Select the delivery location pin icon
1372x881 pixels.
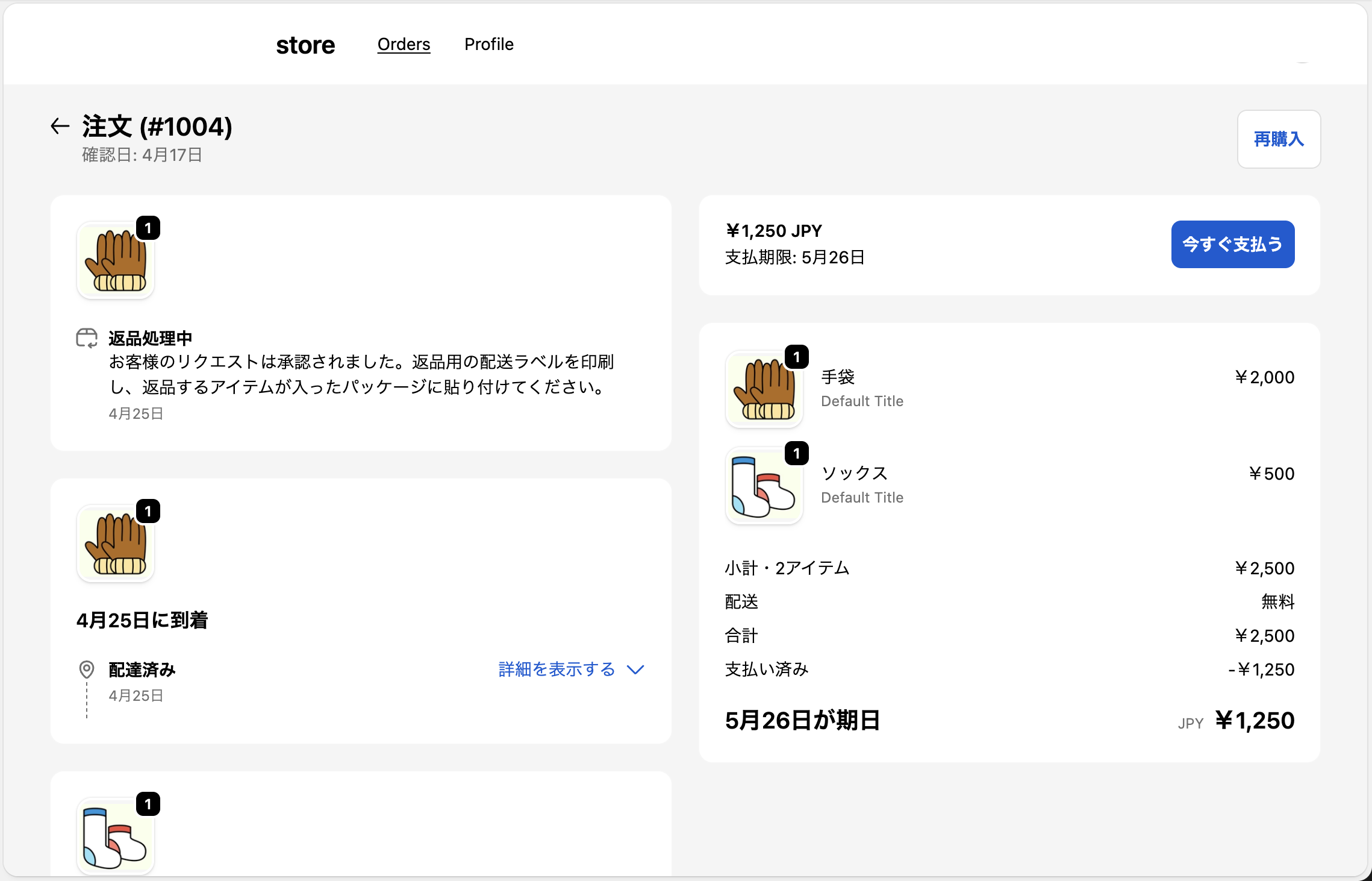tap(87, 669)
